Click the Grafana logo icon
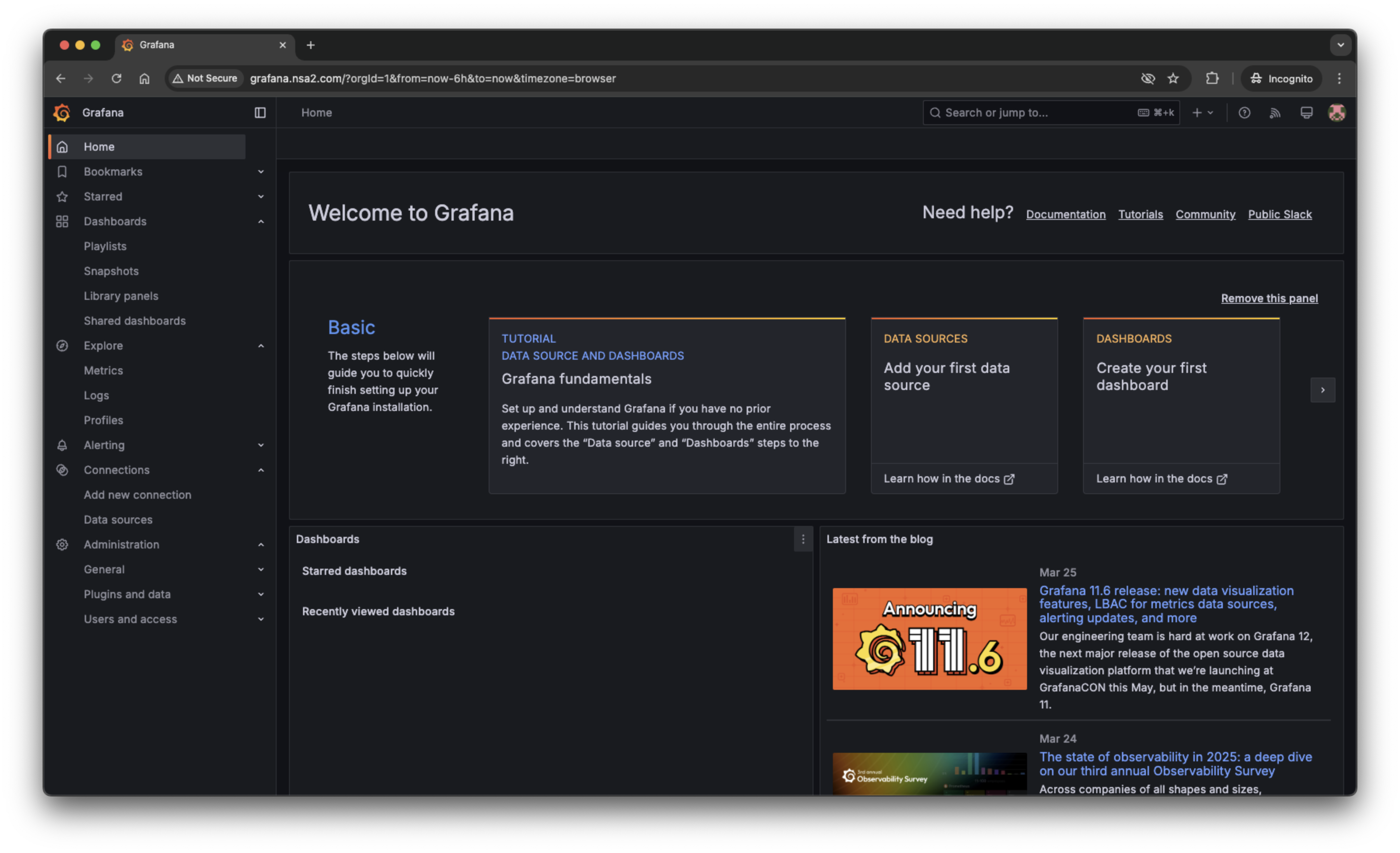This screenshot has width=1400, height=853. click(62, 113)
